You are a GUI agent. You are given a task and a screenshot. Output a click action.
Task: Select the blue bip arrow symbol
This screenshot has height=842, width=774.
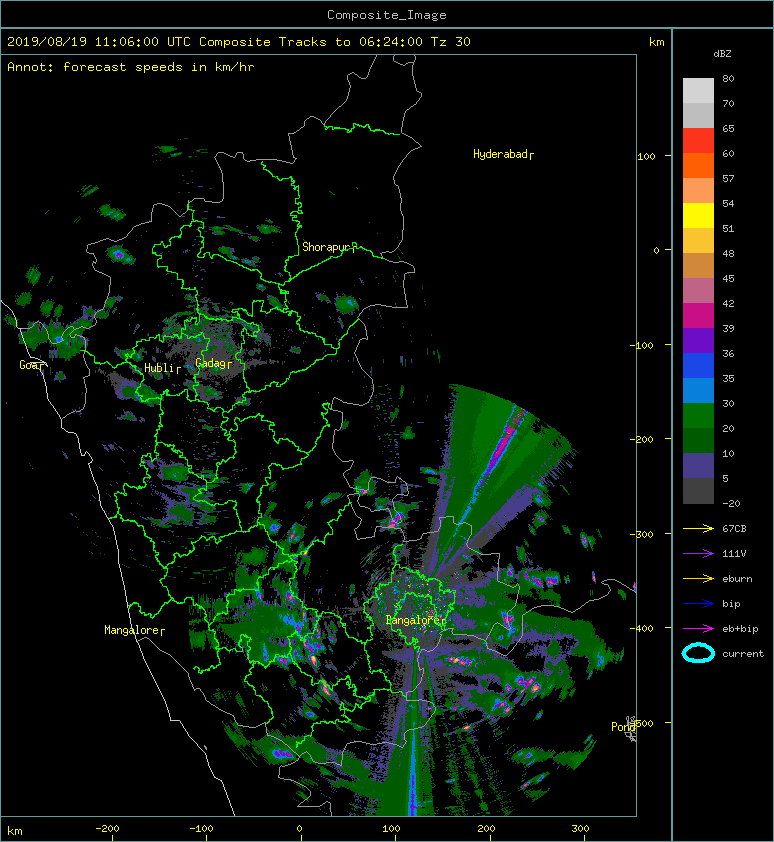(x=698, y=604)
